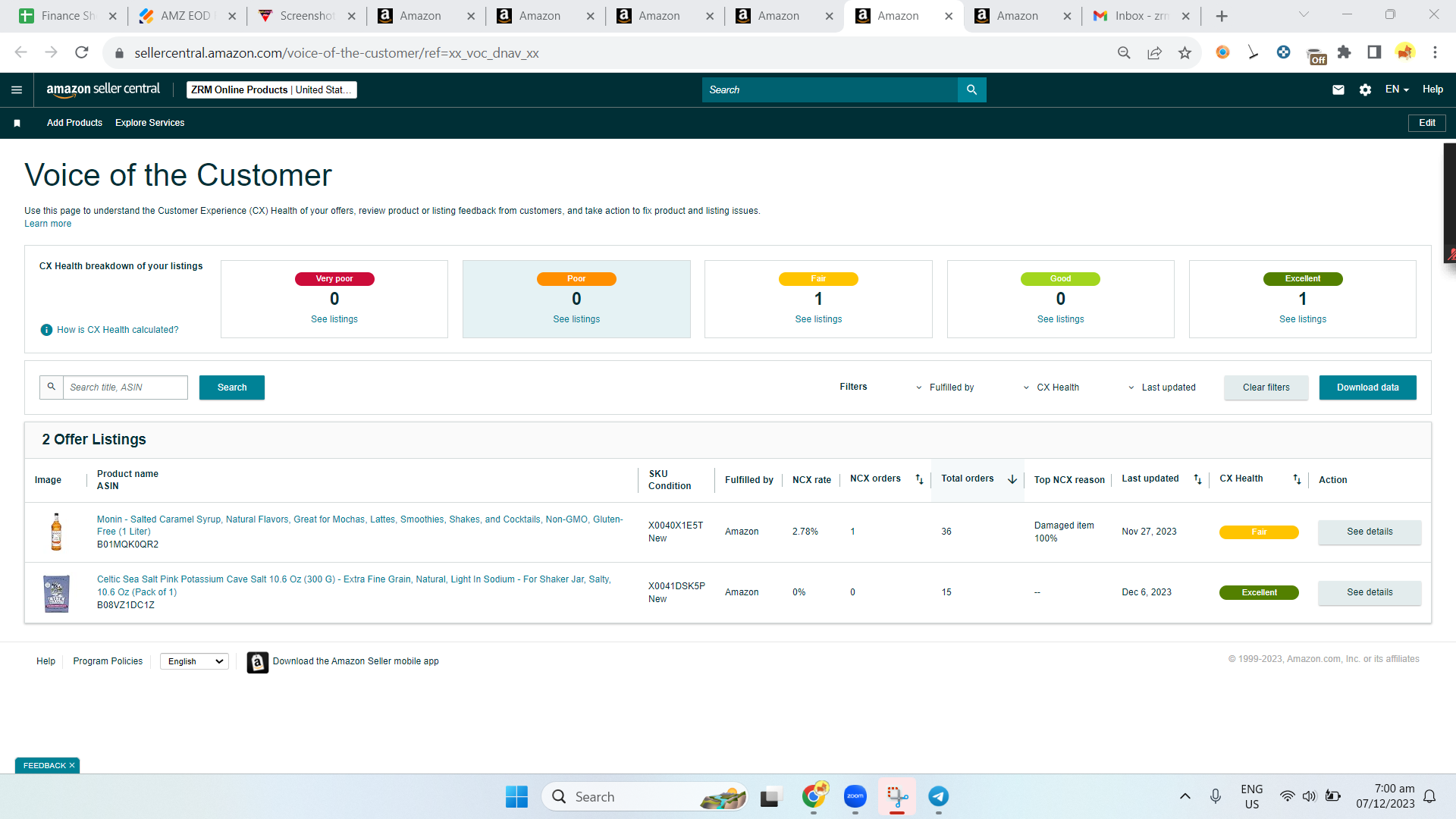Click the Download data button
Screen dimensions: 1456x819
[x=1368, y=388]
